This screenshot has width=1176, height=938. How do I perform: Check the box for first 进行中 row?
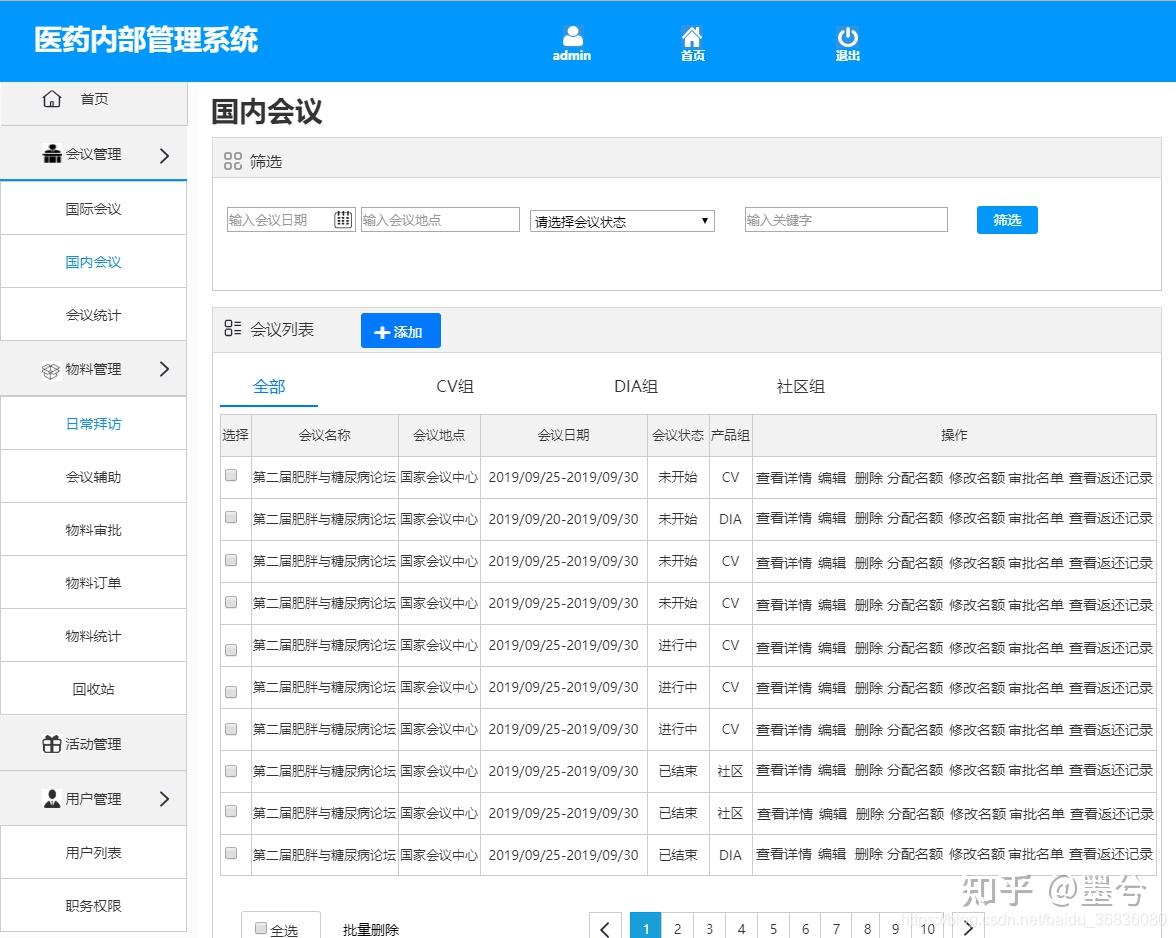[x=231, y=649]
